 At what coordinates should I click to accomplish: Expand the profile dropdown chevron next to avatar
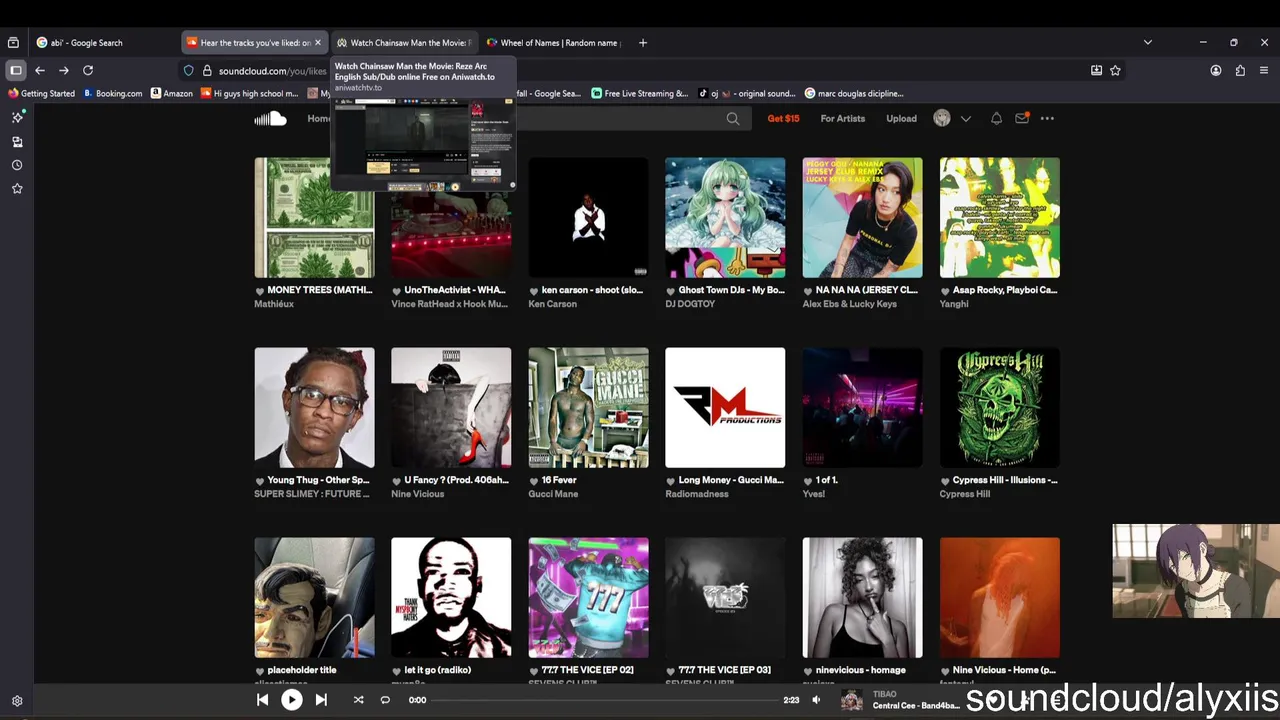click(x=965, y=119)
